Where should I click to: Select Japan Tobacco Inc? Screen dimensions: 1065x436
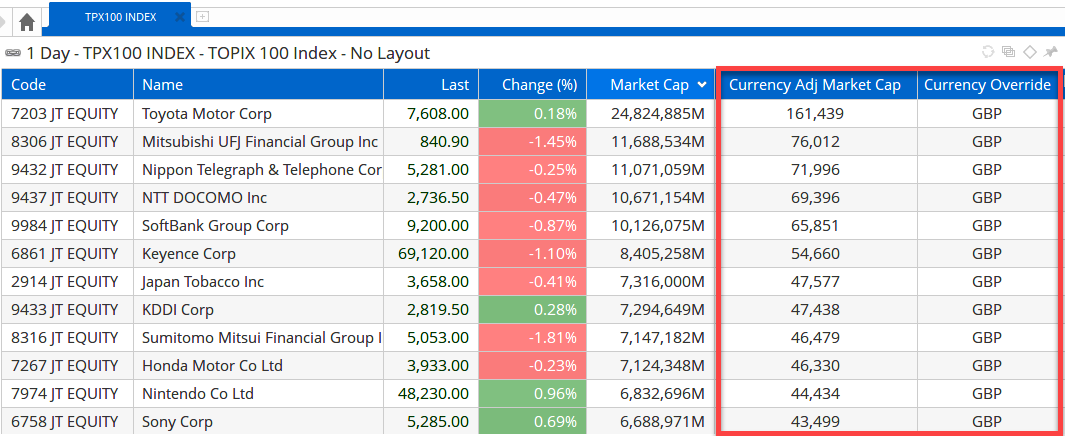click(203, 282)
